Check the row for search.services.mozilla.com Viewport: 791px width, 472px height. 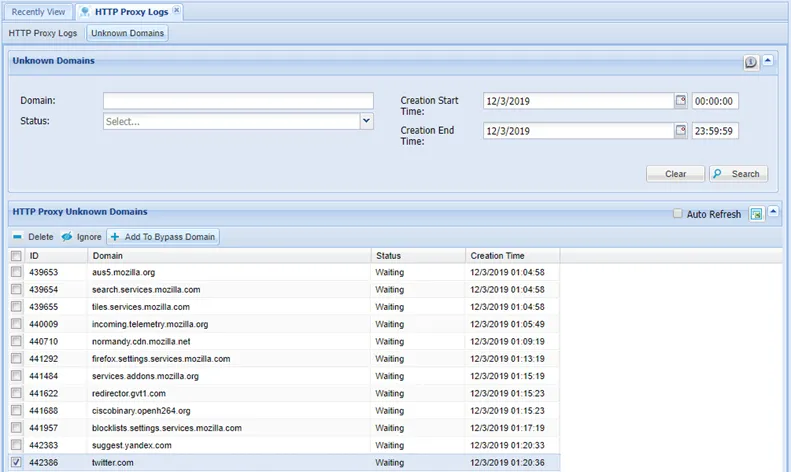16,289
